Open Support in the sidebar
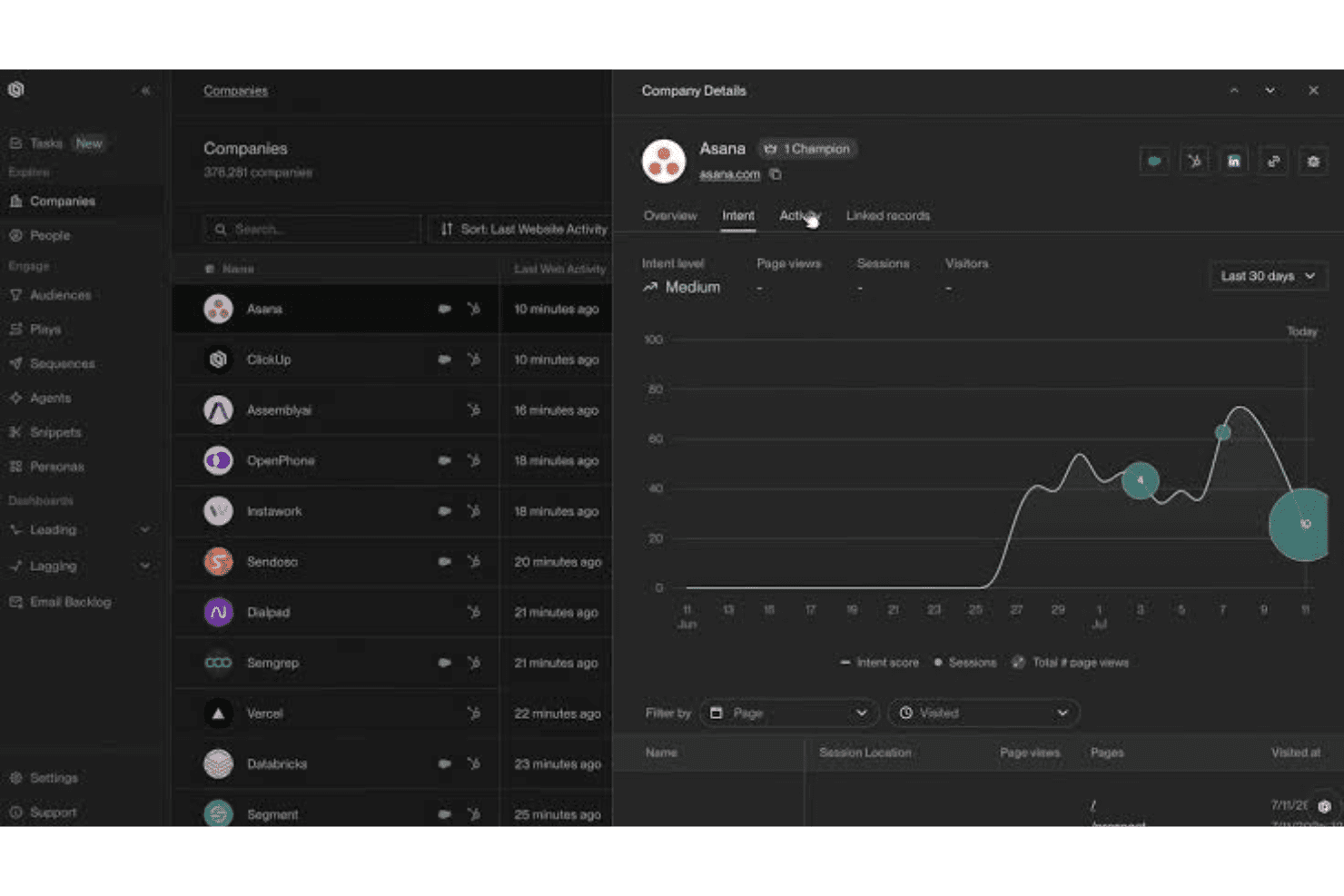Image resolution: width=1344 pixels, height=896 pixels. pos(53,812)
